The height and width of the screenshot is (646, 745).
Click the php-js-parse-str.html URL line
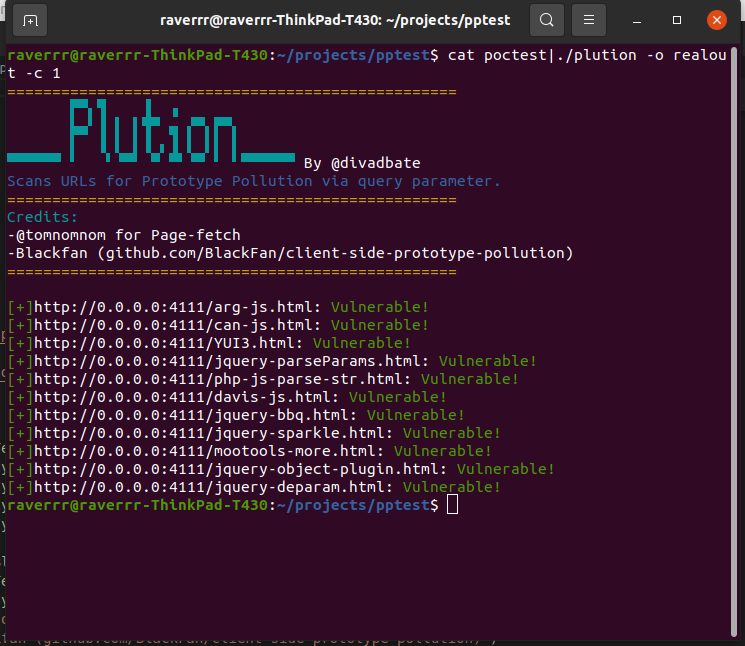click(x=263, y=379)
